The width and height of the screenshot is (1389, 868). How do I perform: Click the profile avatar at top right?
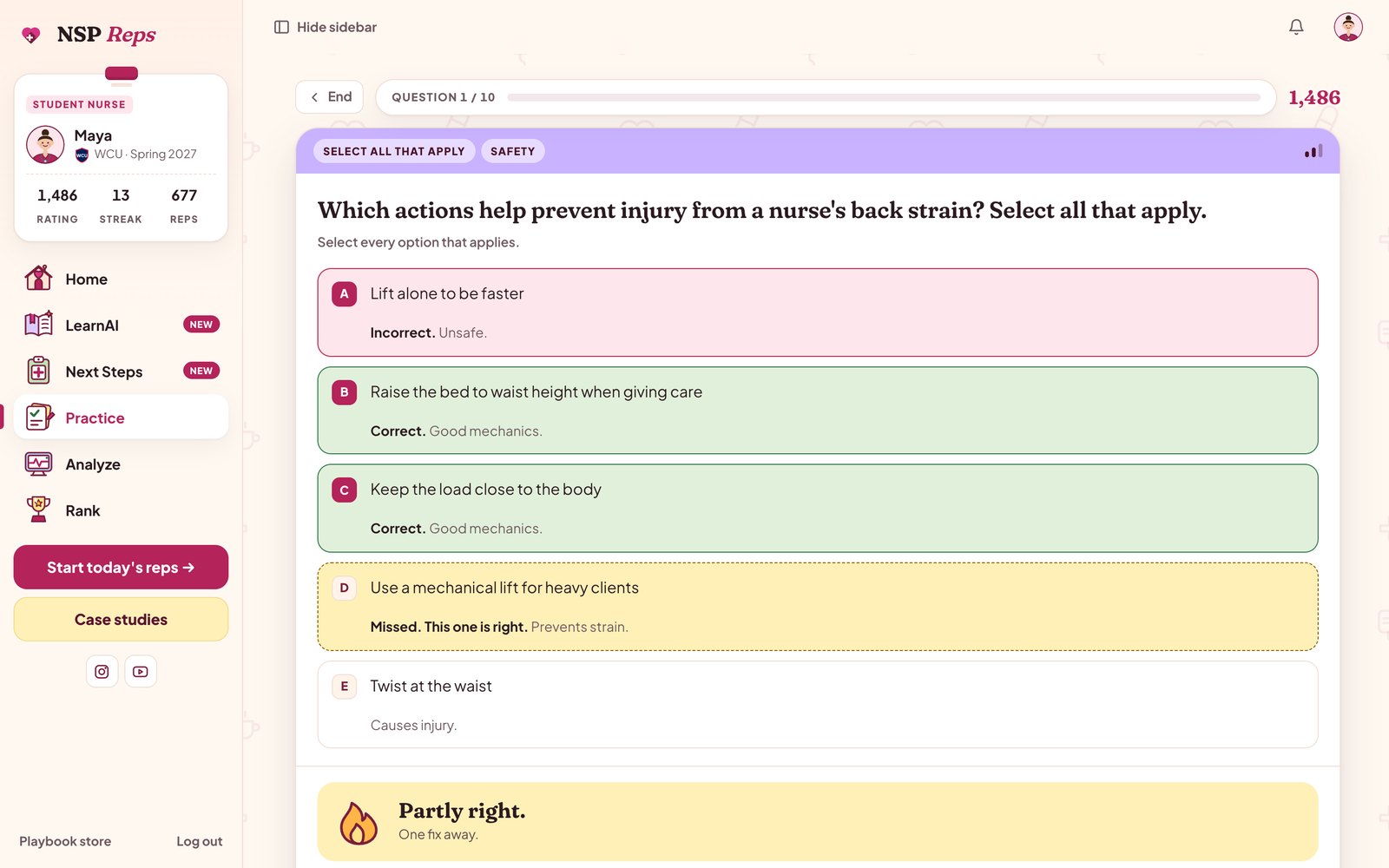tap(1348, 27)
